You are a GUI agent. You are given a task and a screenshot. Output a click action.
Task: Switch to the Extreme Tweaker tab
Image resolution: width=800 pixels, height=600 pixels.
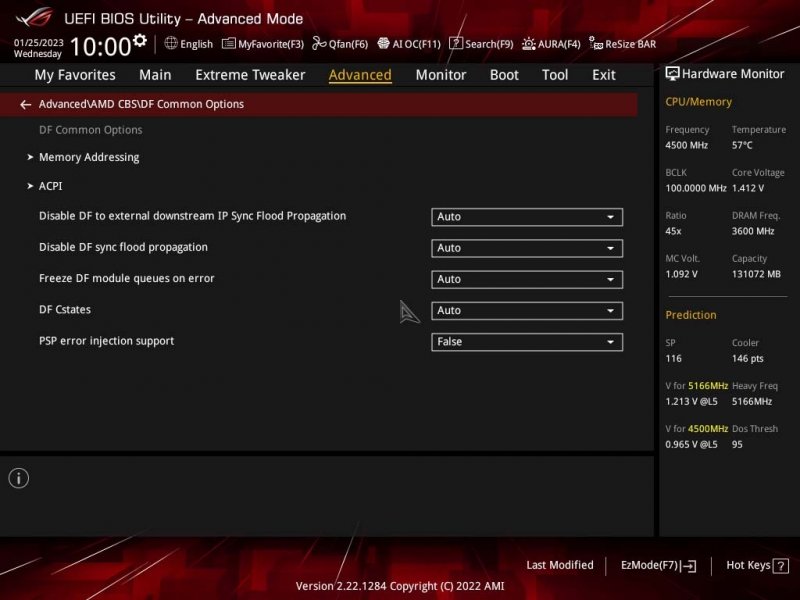(250, 75)
